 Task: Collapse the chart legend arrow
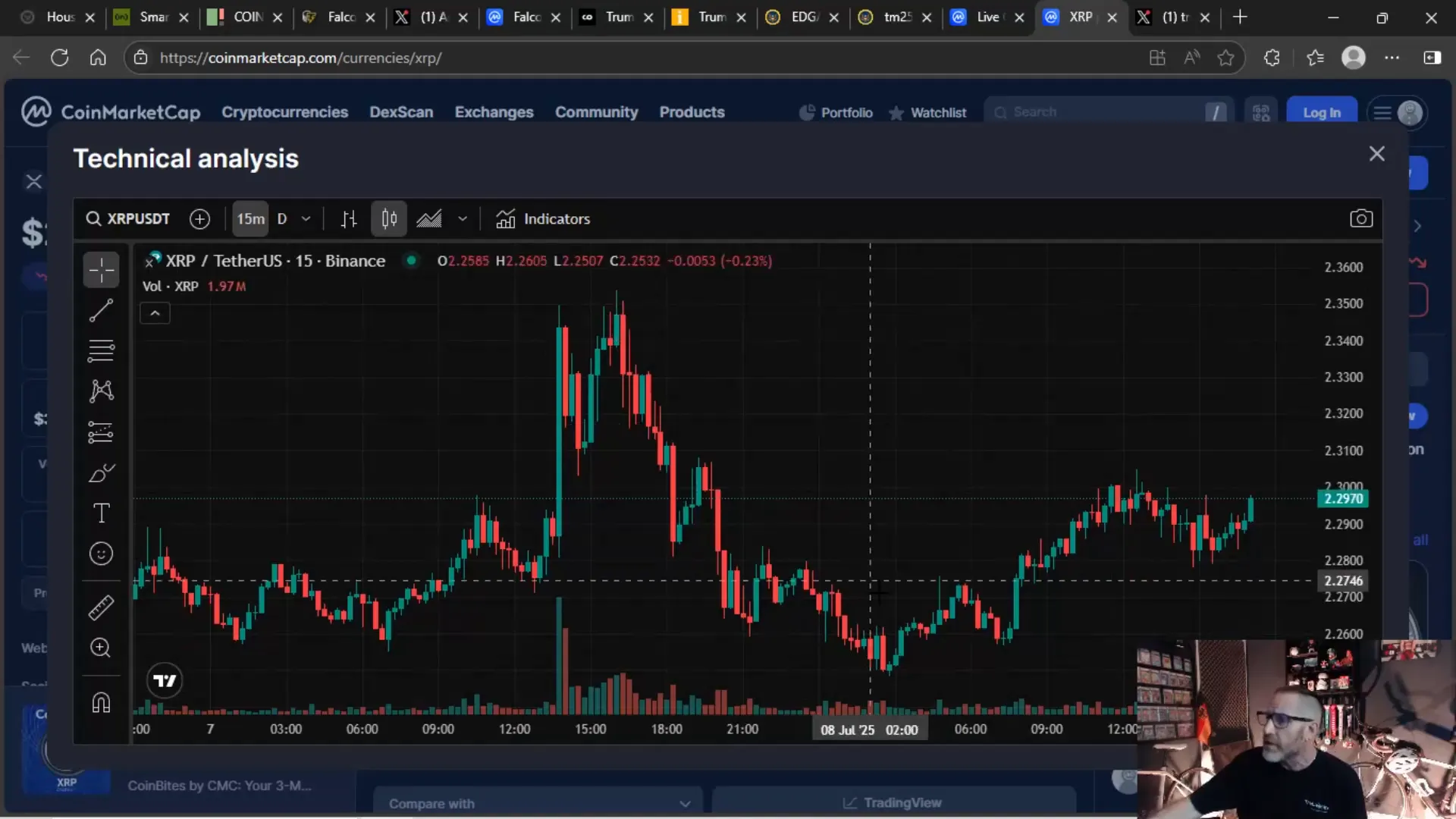tap(155, 313)
